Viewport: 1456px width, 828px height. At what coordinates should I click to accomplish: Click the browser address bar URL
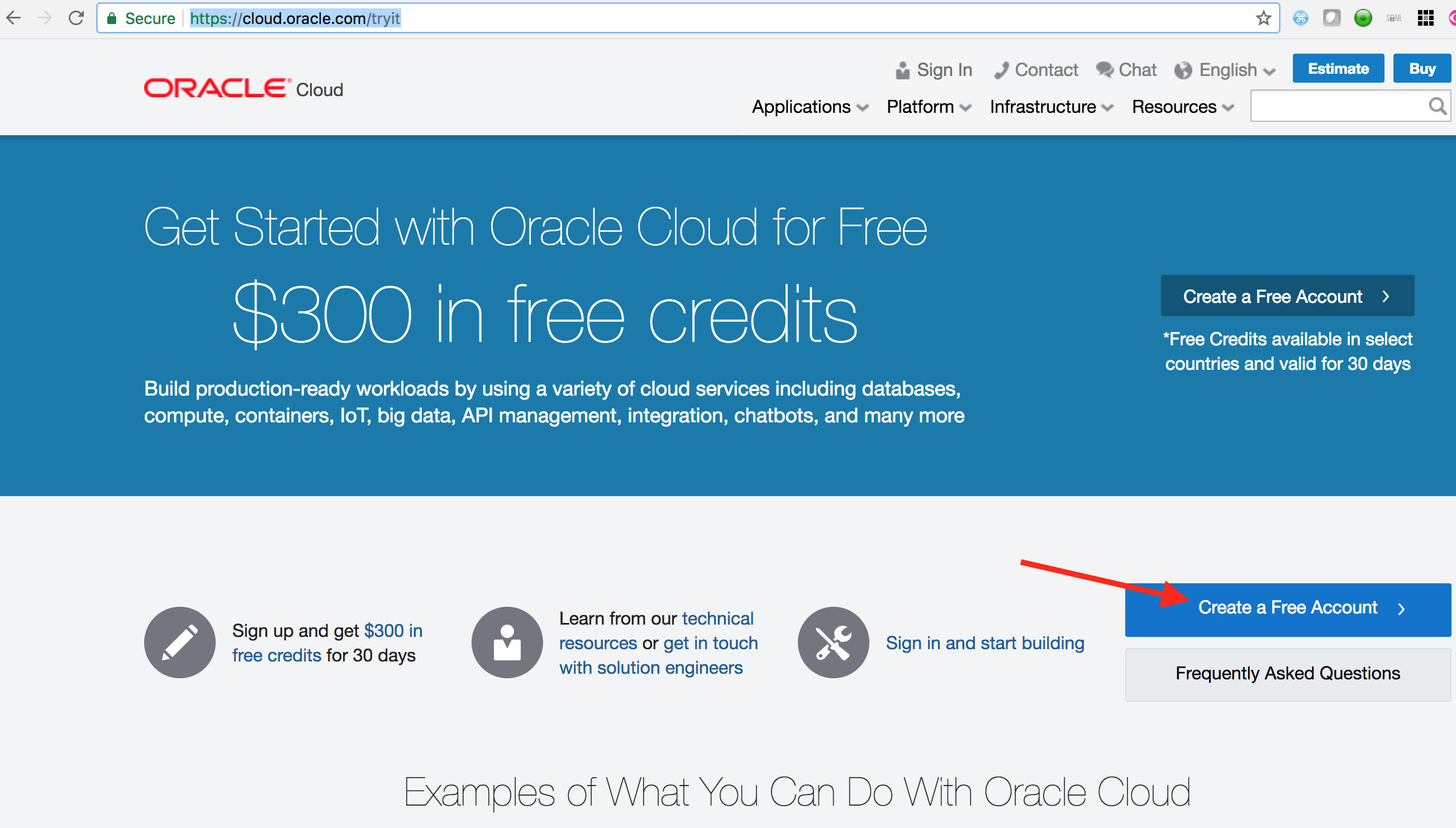point(295,18)
